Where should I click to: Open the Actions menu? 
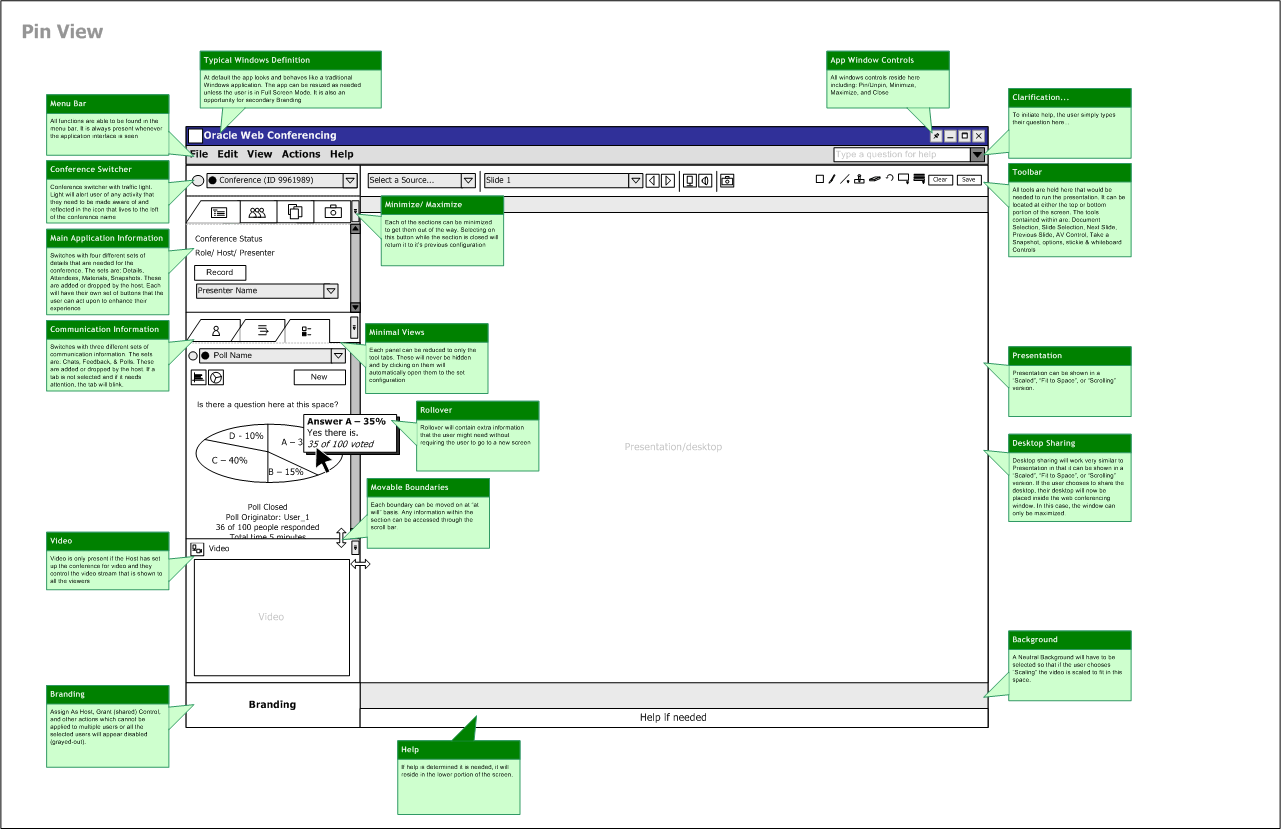pyautogui.click(x=301, y=154)
